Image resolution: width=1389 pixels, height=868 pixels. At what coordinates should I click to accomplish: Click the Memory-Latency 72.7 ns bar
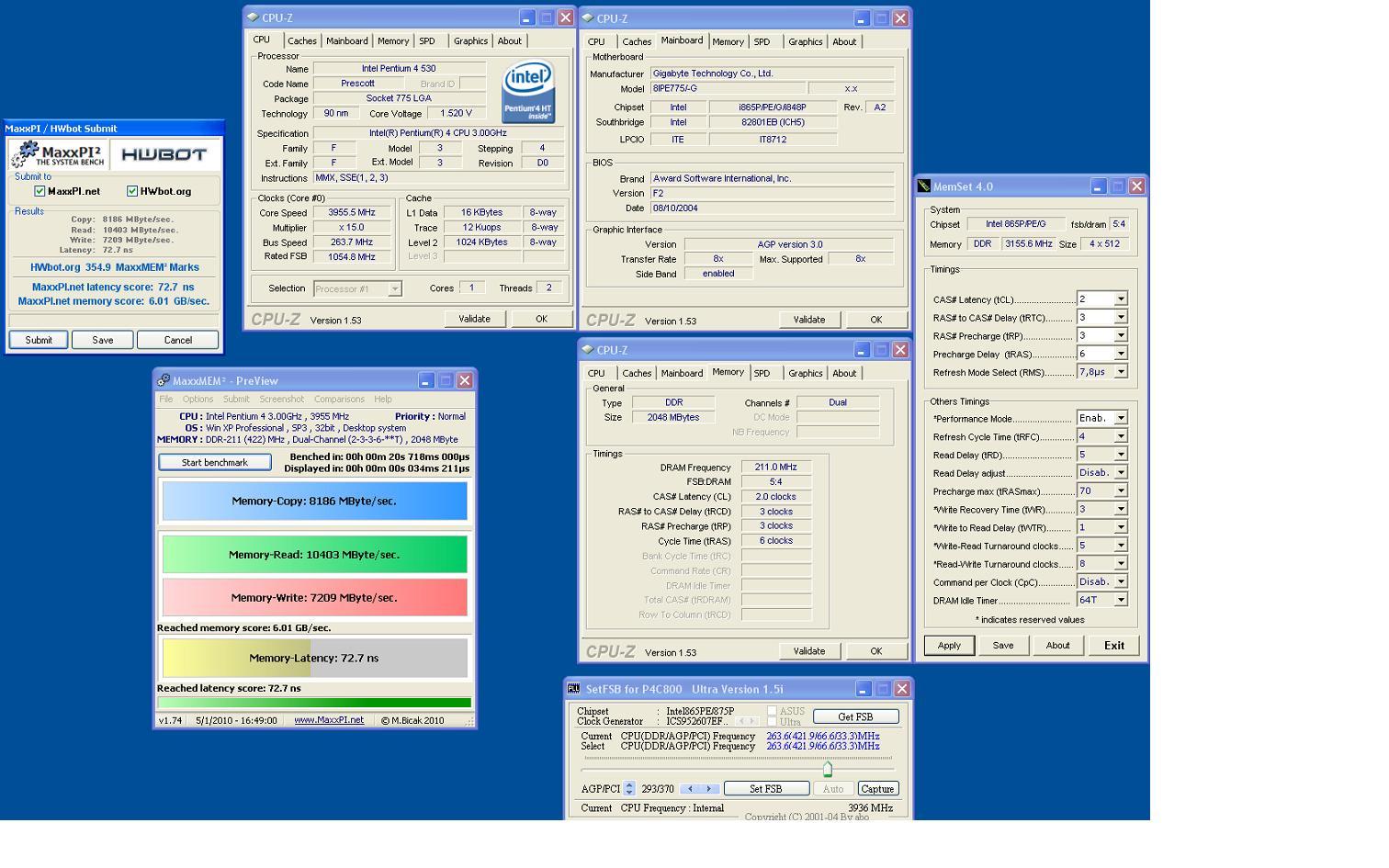314,658
